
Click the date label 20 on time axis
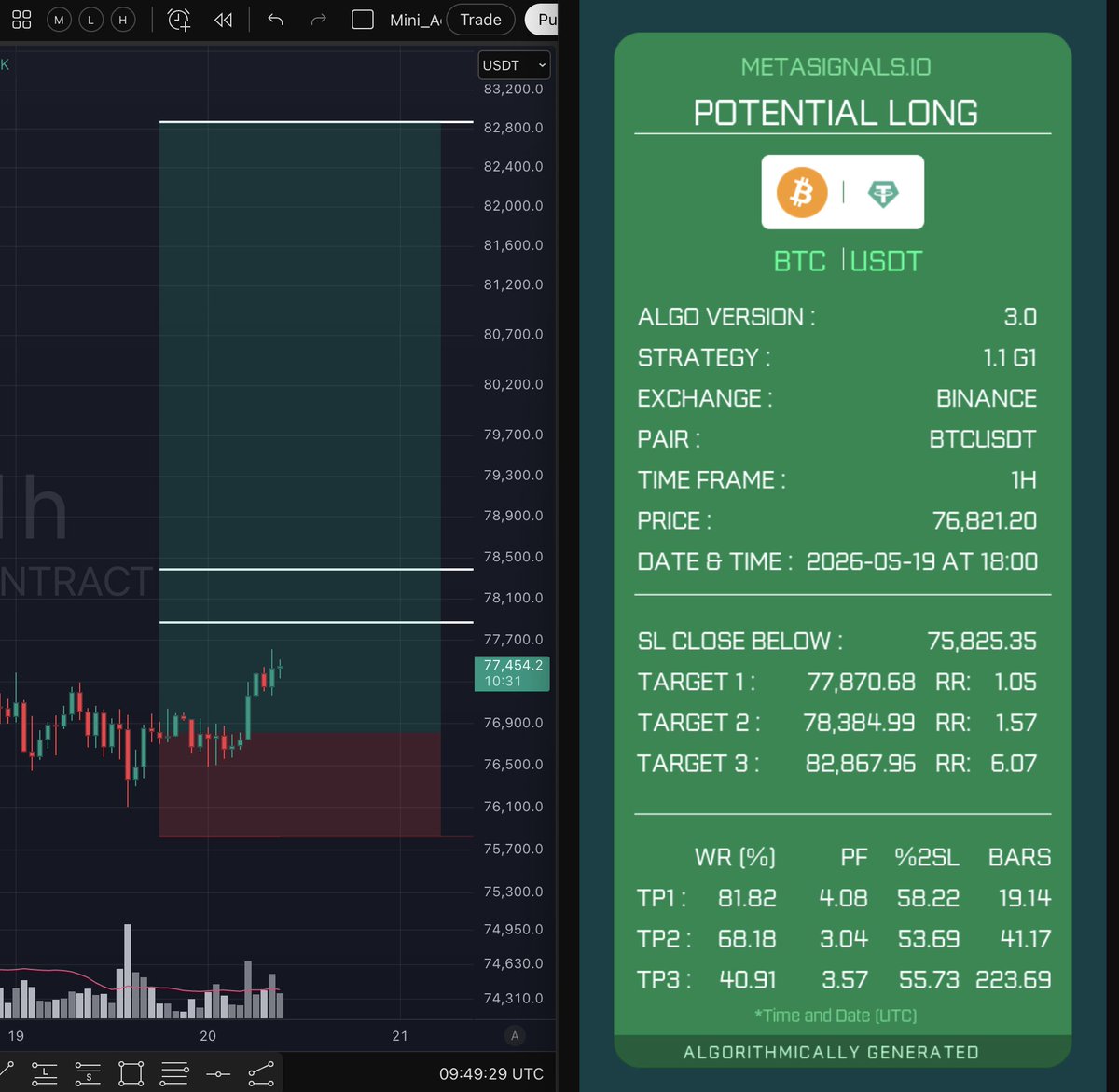pyautogui.click(x=208, y=1036)
